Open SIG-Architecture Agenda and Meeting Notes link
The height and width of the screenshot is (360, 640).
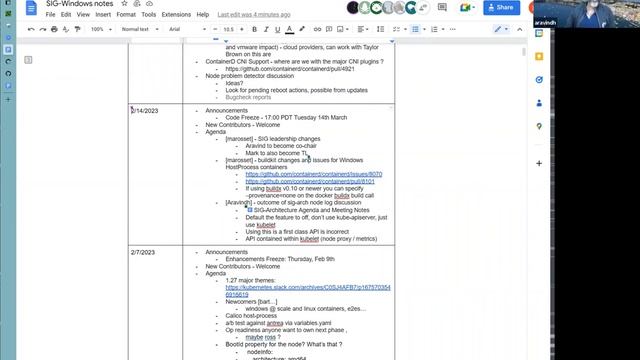tap(311, 210)
